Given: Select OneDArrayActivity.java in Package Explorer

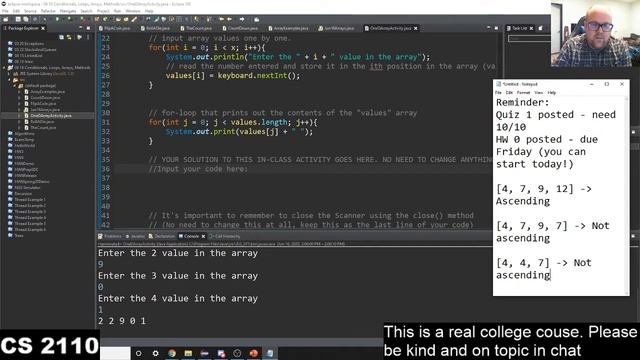Looking at the screenshot, I should pyautogui.click(x=51, y=116).
